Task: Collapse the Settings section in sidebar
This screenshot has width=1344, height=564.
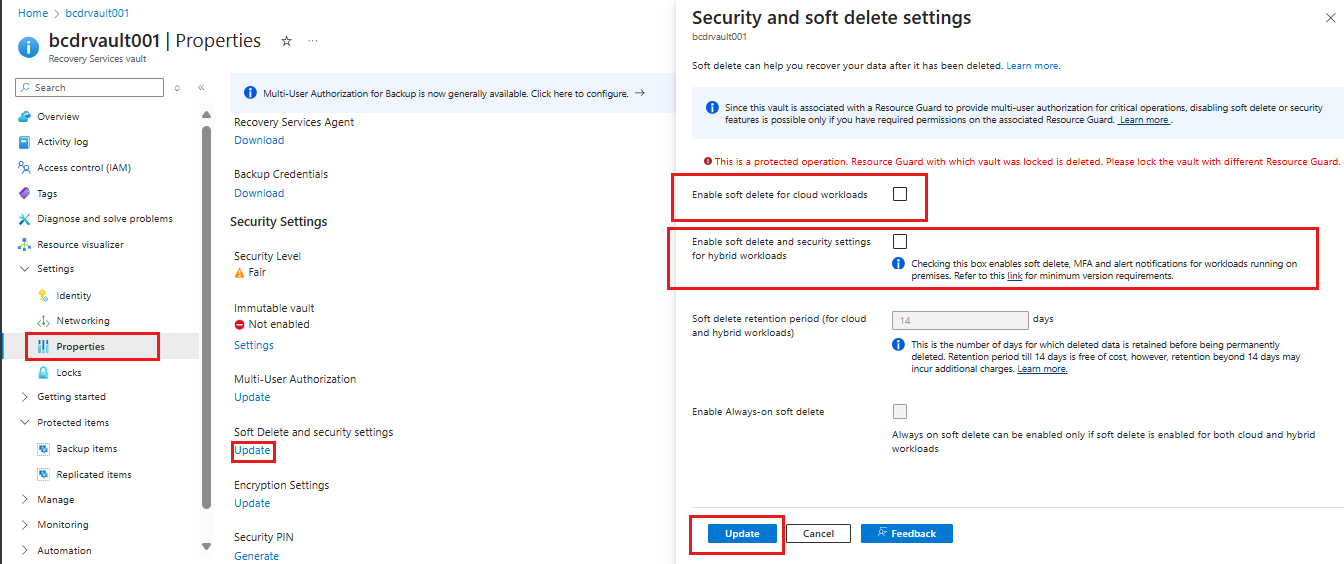Action: coord(25,269)
